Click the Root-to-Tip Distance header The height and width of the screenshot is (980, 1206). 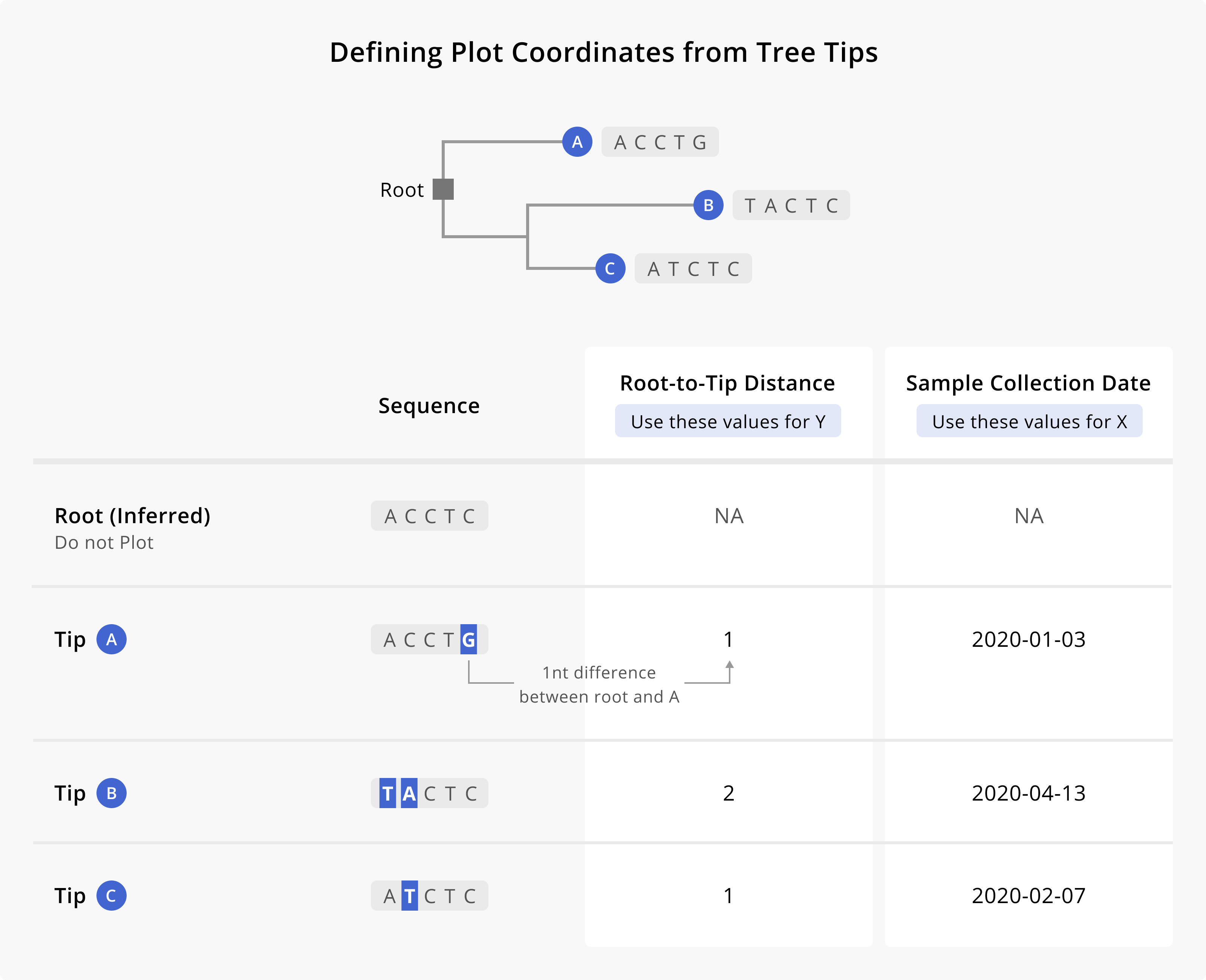(727, 383)
